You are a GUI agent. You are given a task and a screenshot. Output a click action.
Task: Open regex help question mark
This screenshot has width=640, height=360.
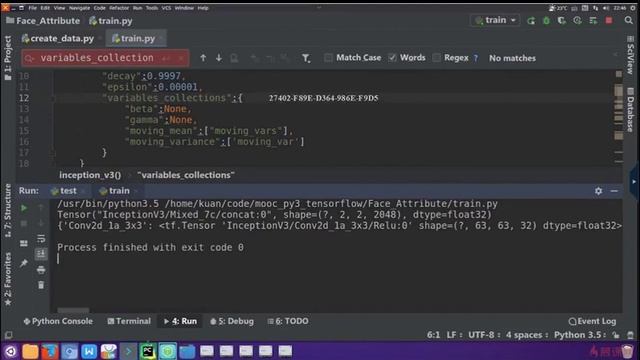(x=476, y=58)
